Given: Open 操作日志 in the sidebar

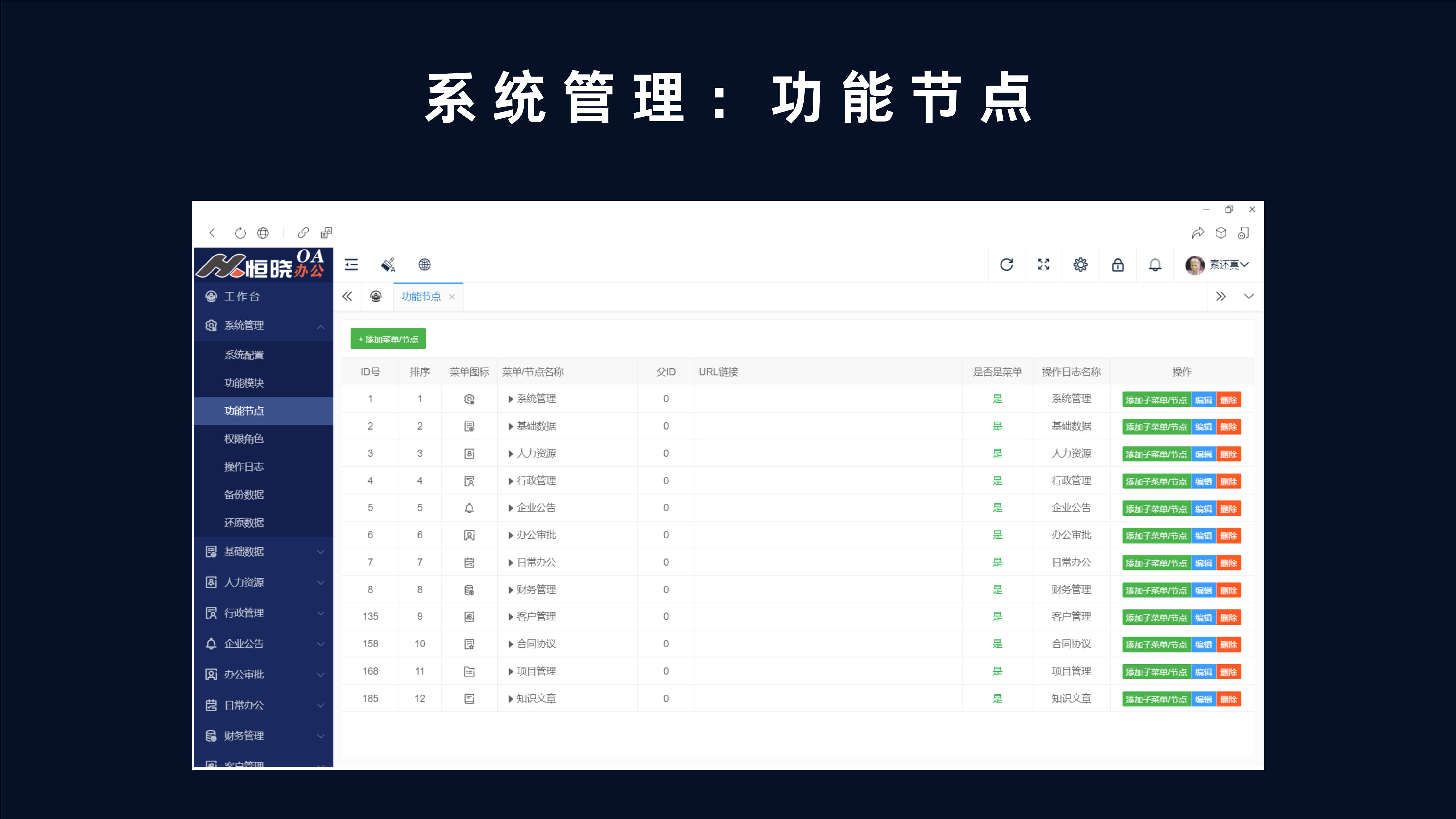Looking at the screenshot, I should tap(263, 467).
